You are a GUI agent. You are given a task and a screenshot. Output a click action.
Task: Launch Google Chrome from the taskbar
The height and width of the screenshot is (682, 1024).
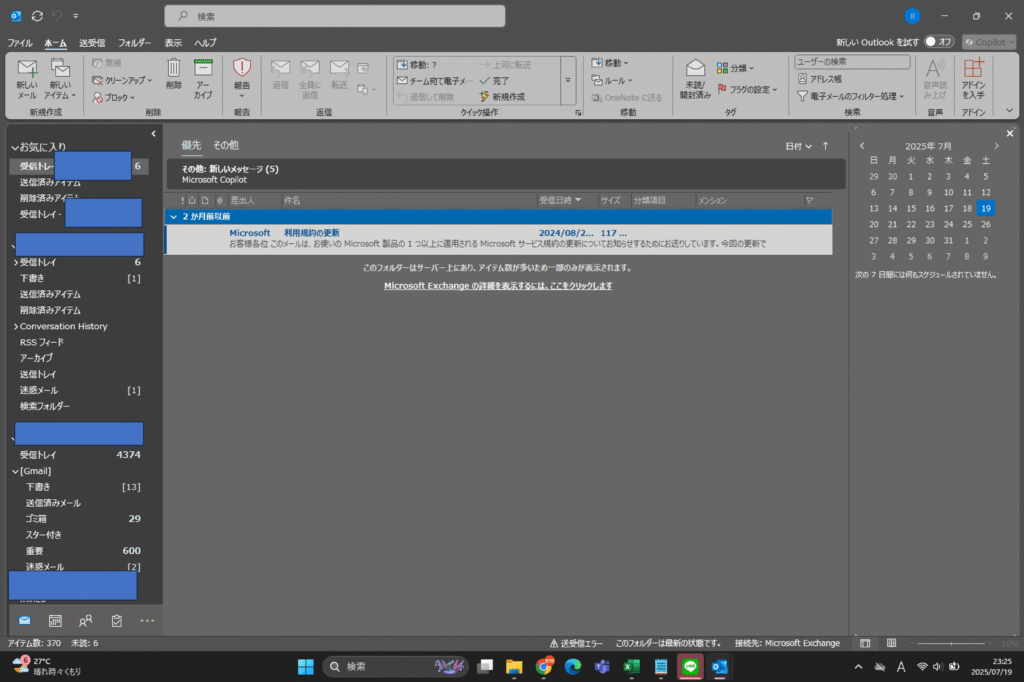[x=543, y=666]
